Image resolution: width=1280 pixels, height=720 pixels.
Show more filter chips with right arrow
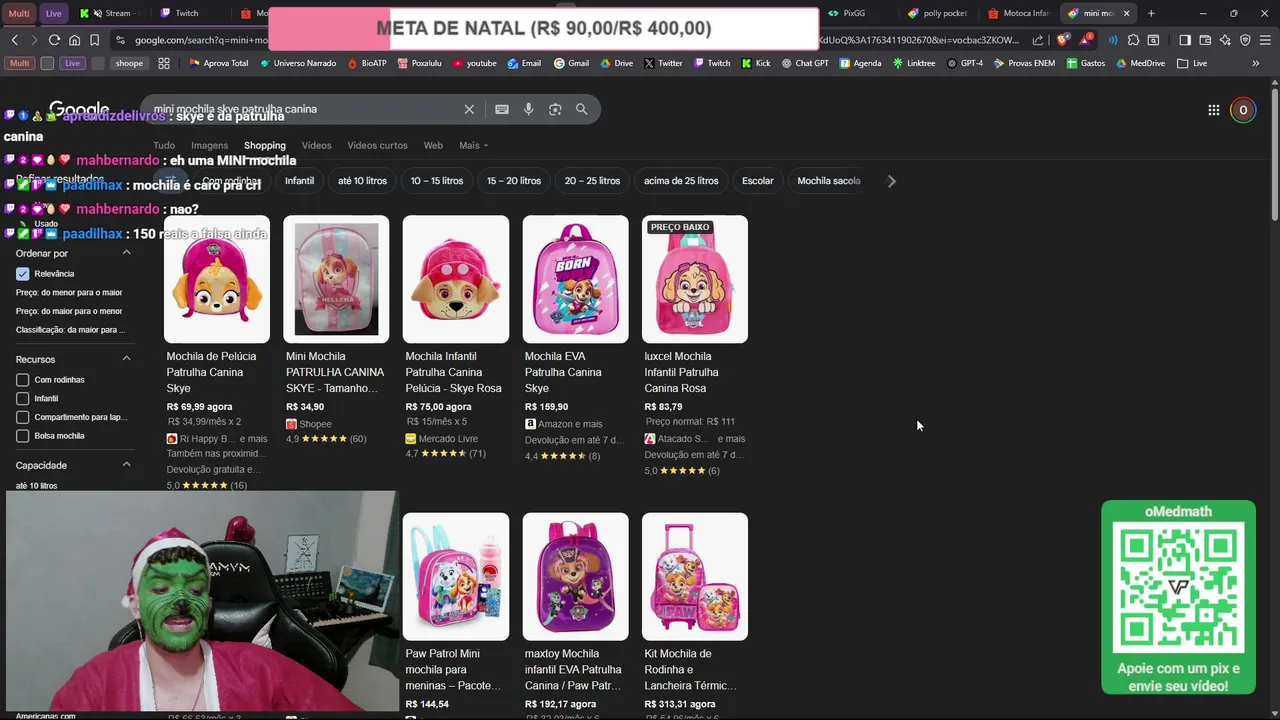891,181
